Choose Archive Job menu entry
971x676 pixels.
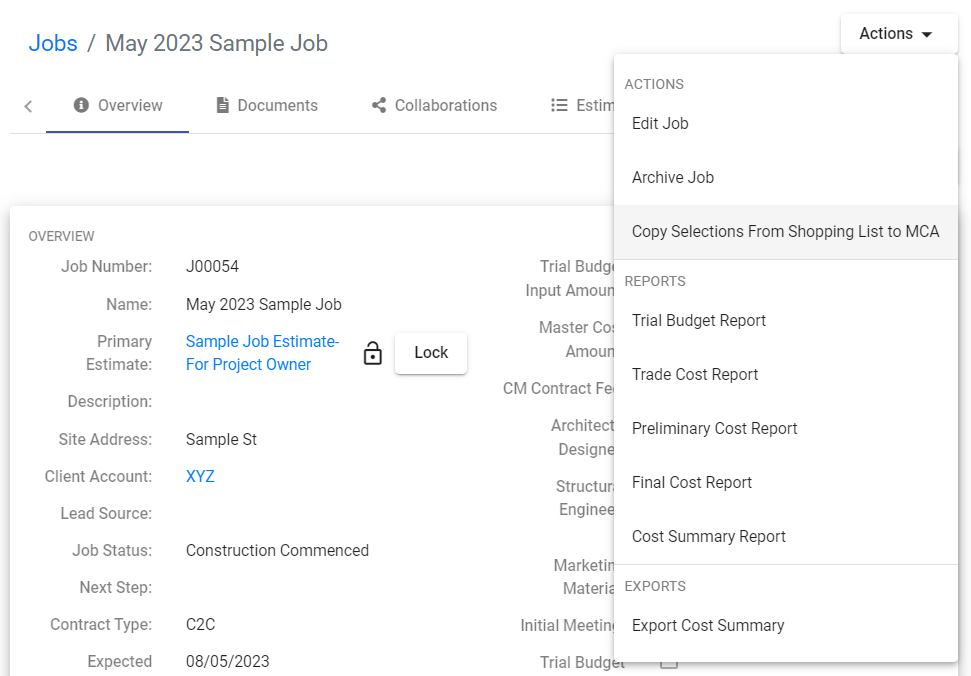point(673,178)
